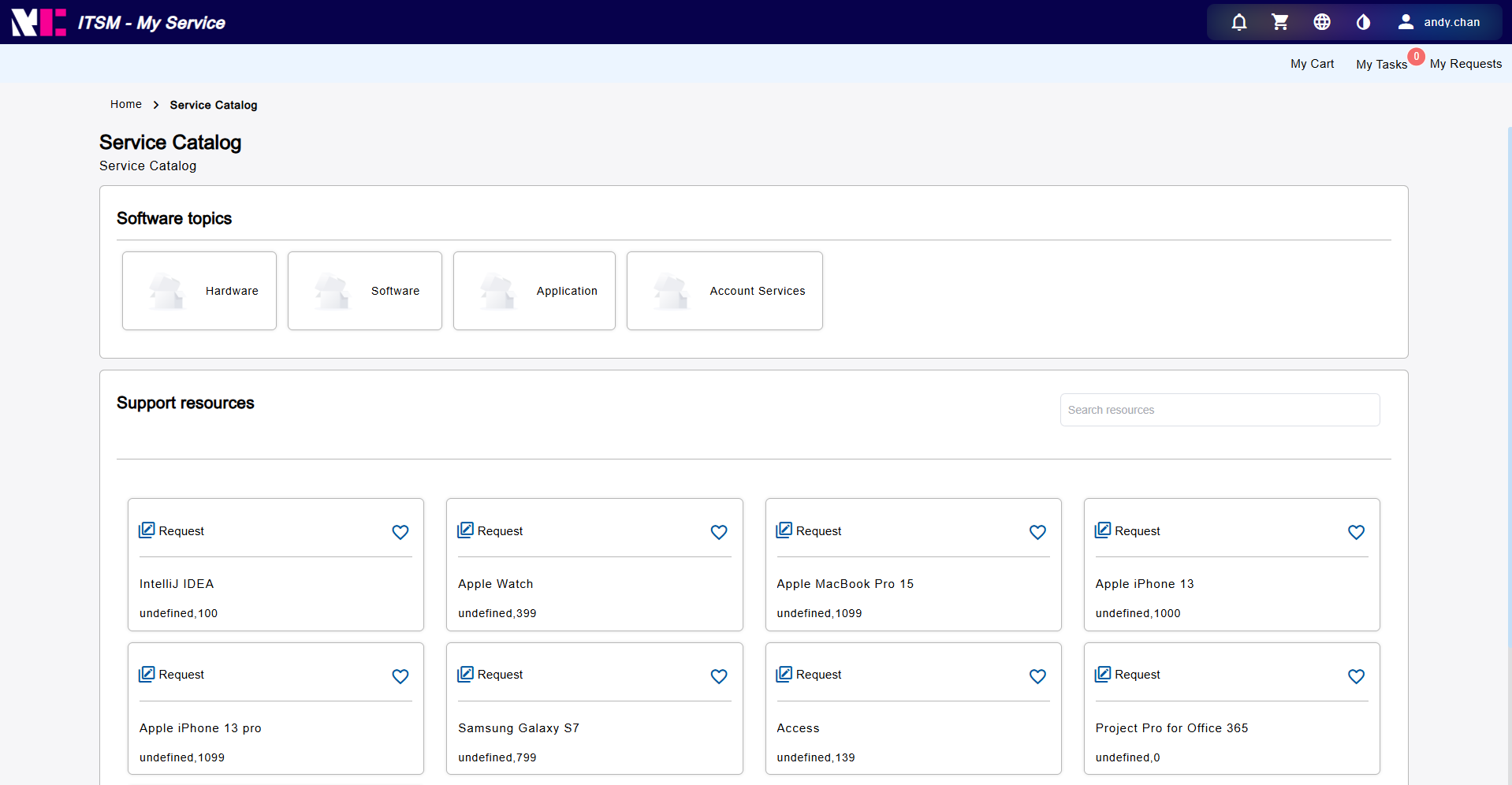The image size is (1512, 785).
Task: Open My Requests
Action: pos(1465,64)
